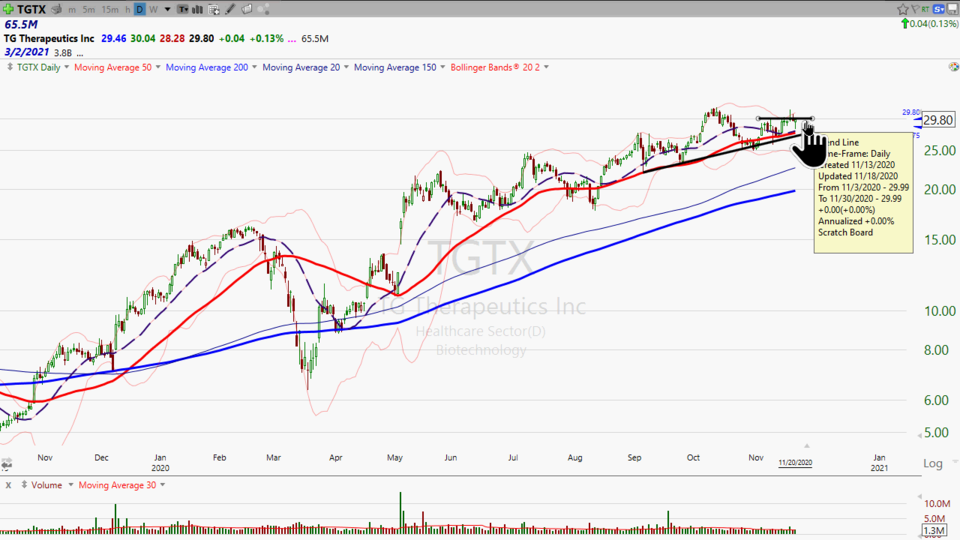Image resolution: width=960 pixels, height=540 pixels.
Task: Click the ellipsis after 3.8B
Action: 80,54
